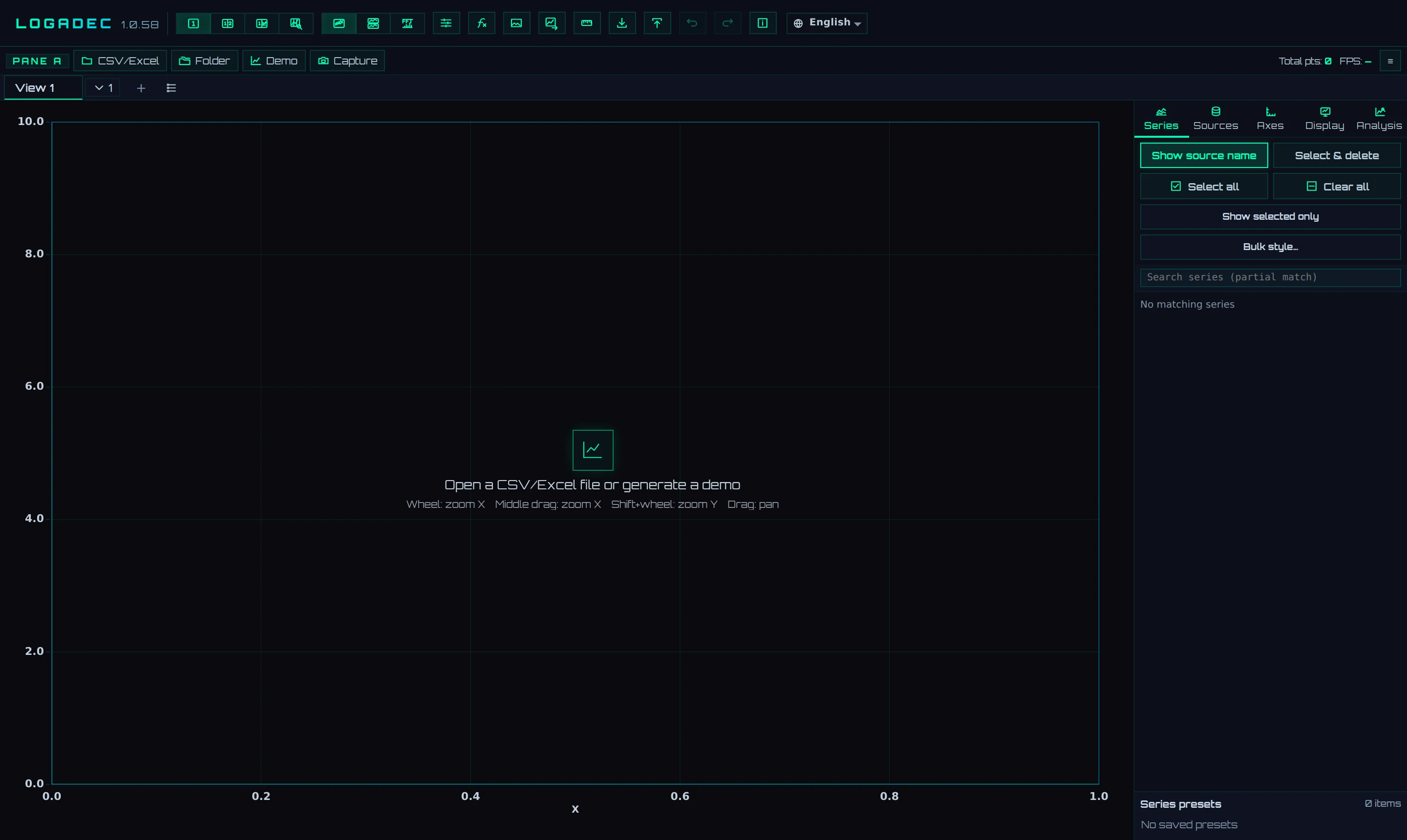Open the Axes tab
1407x840 pixels.
1270,119
